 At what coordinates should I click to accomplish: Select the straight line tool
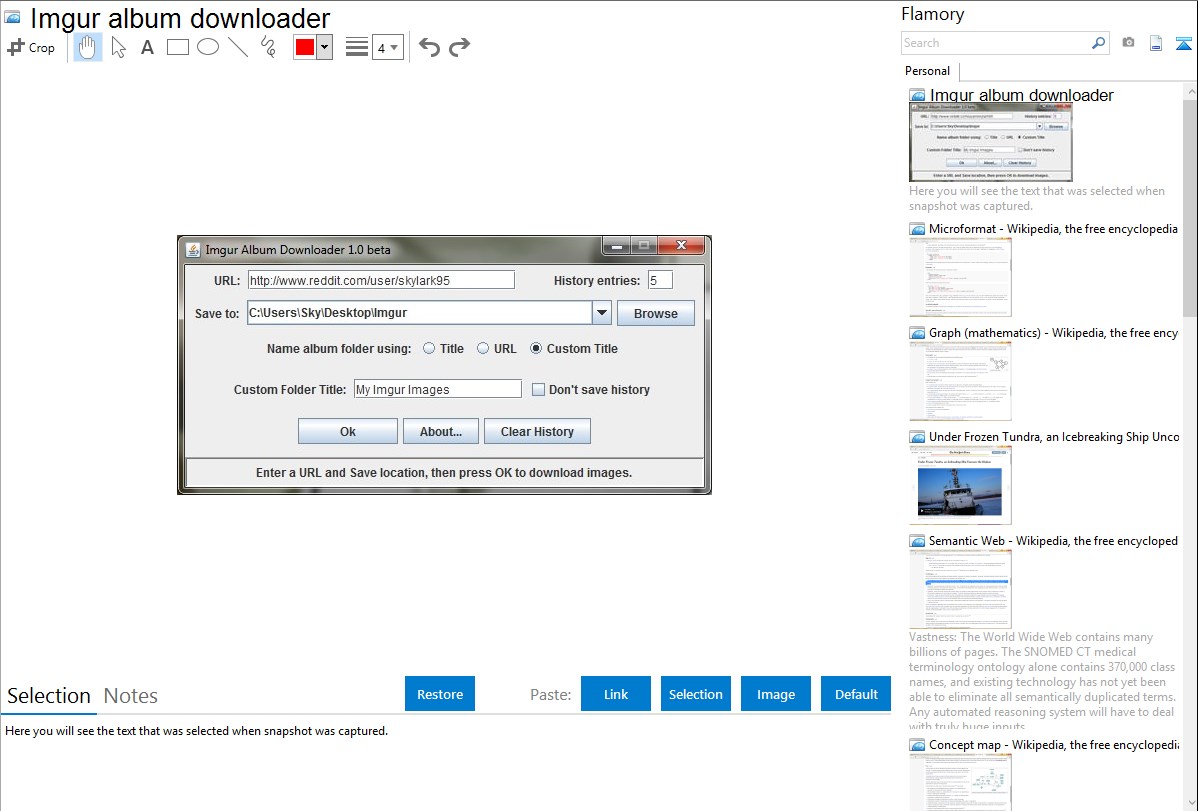pos(238,47)
